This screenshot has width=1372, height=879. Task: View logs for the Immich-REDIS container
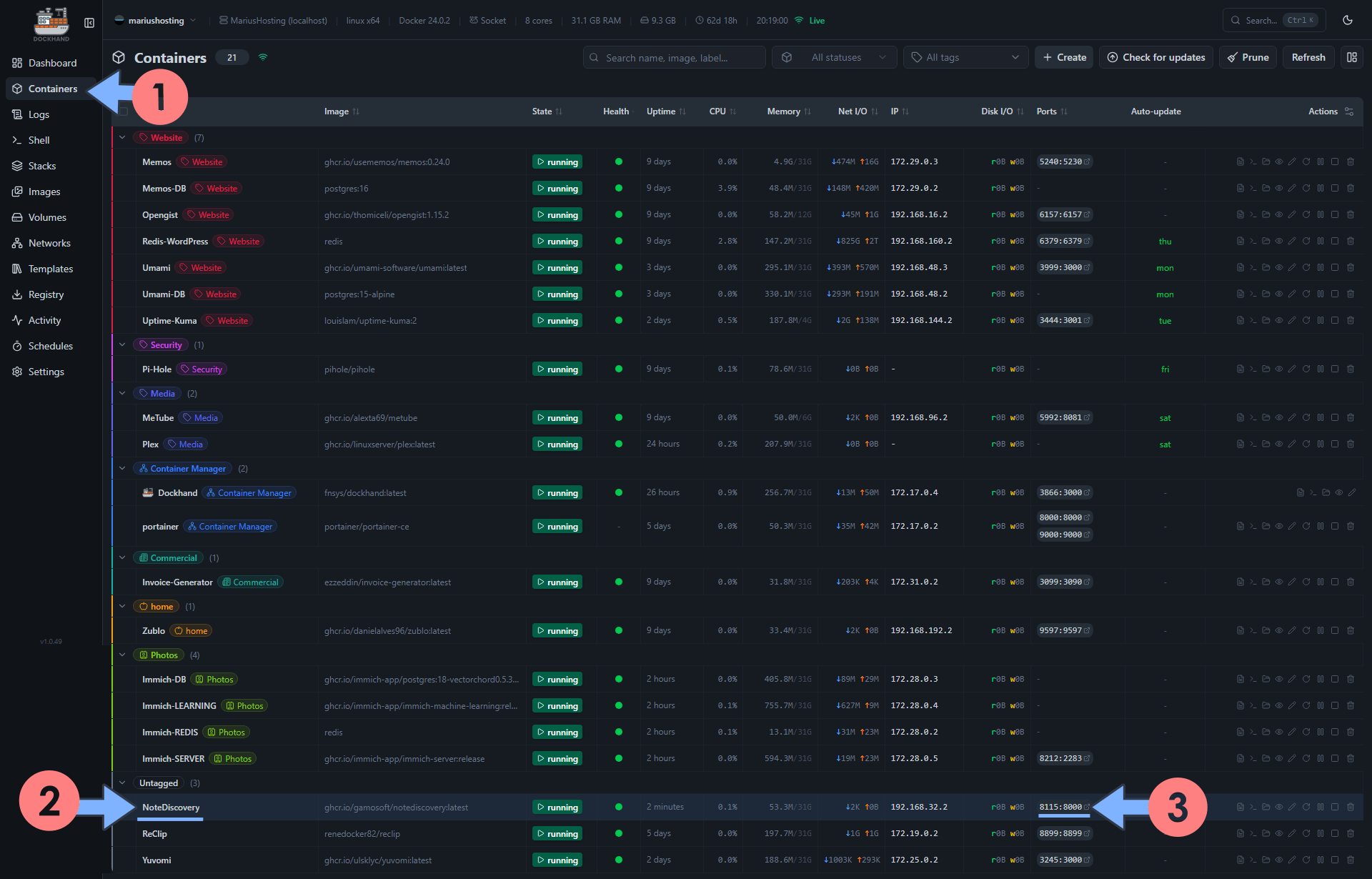pos(1241,732)
